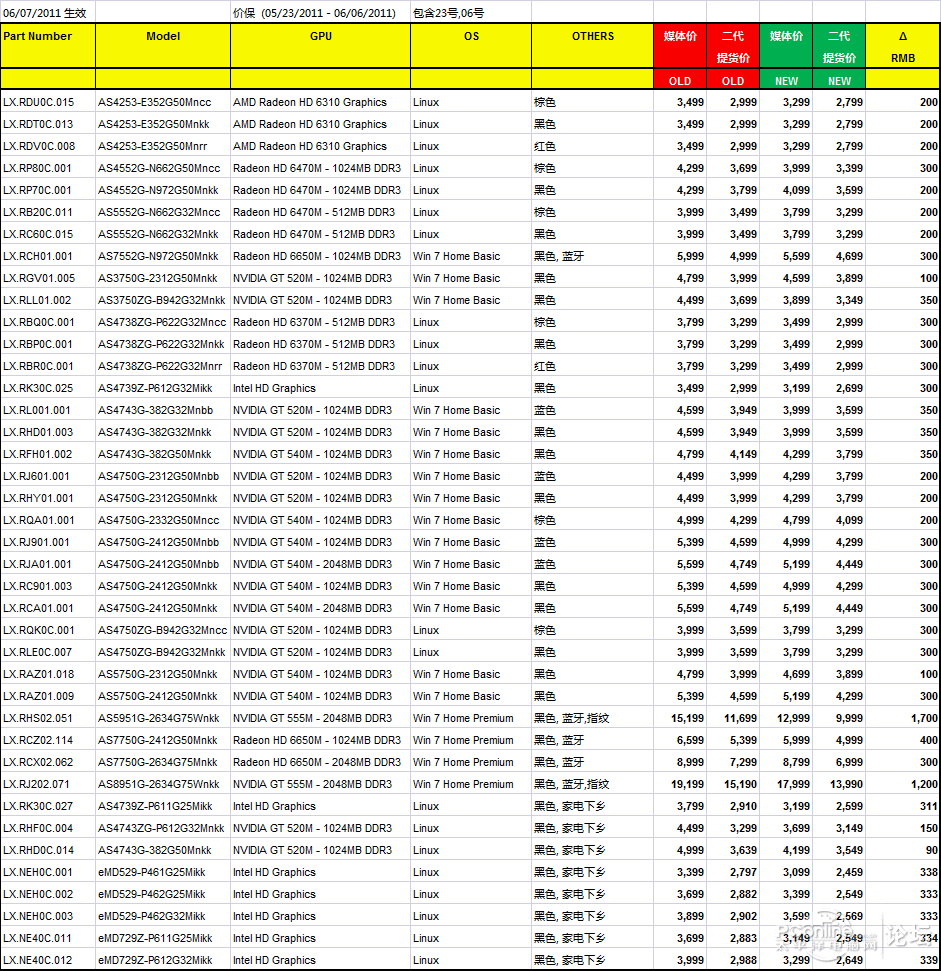Viewport: 941px width, 971px height.
Task: Click the new pickup price "13,990"
Action: pos(846,784)
